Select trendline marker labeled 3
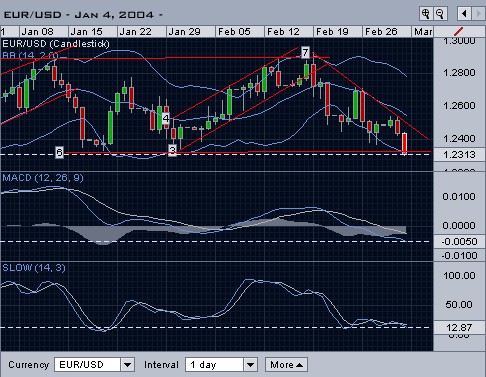Viewport: 486px width, 377px height. pyautogui.click(x=172, y=150)
